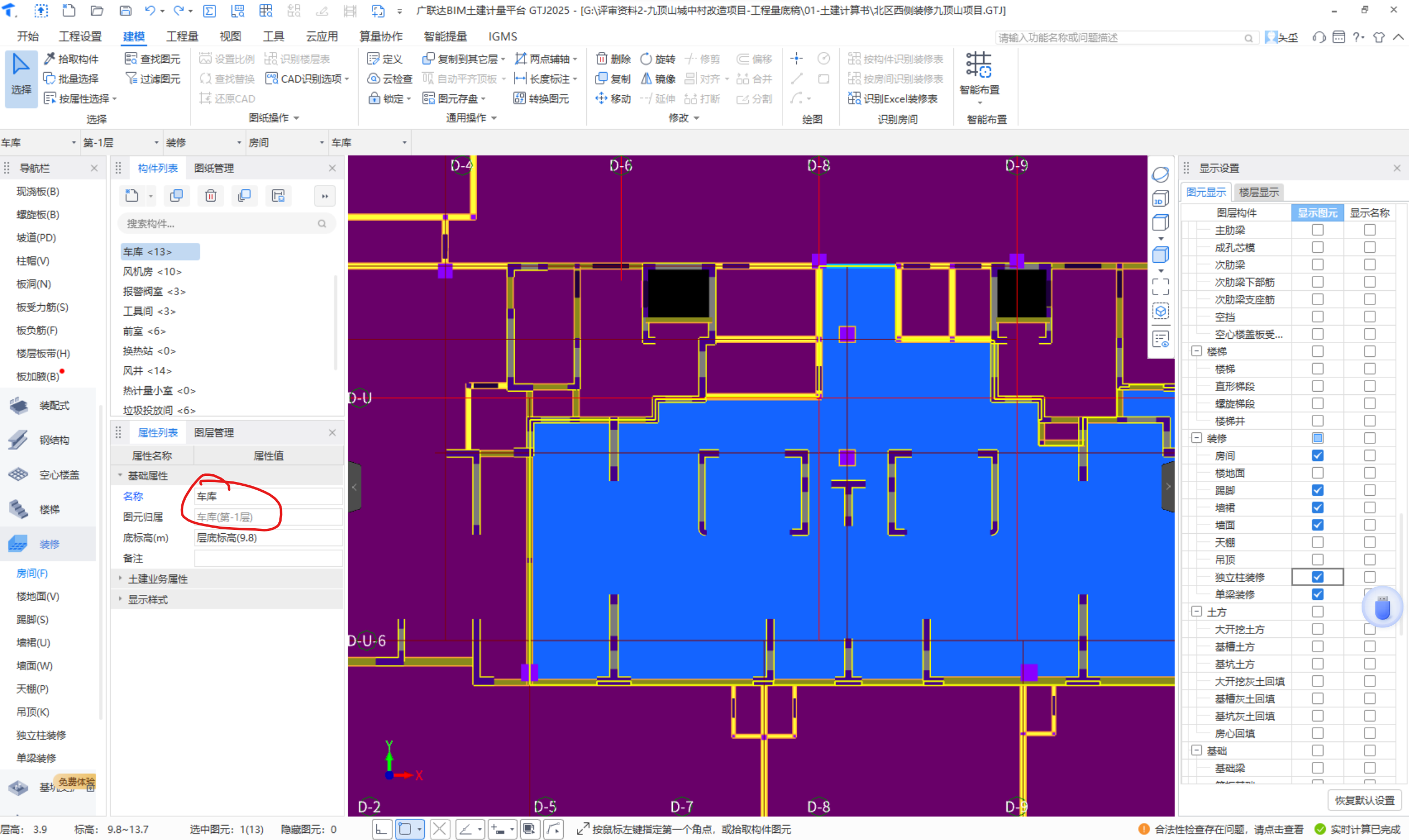Click the 拾取构件 tool
The height and width of the screenshot is (840, 1409).
point(71,59)
